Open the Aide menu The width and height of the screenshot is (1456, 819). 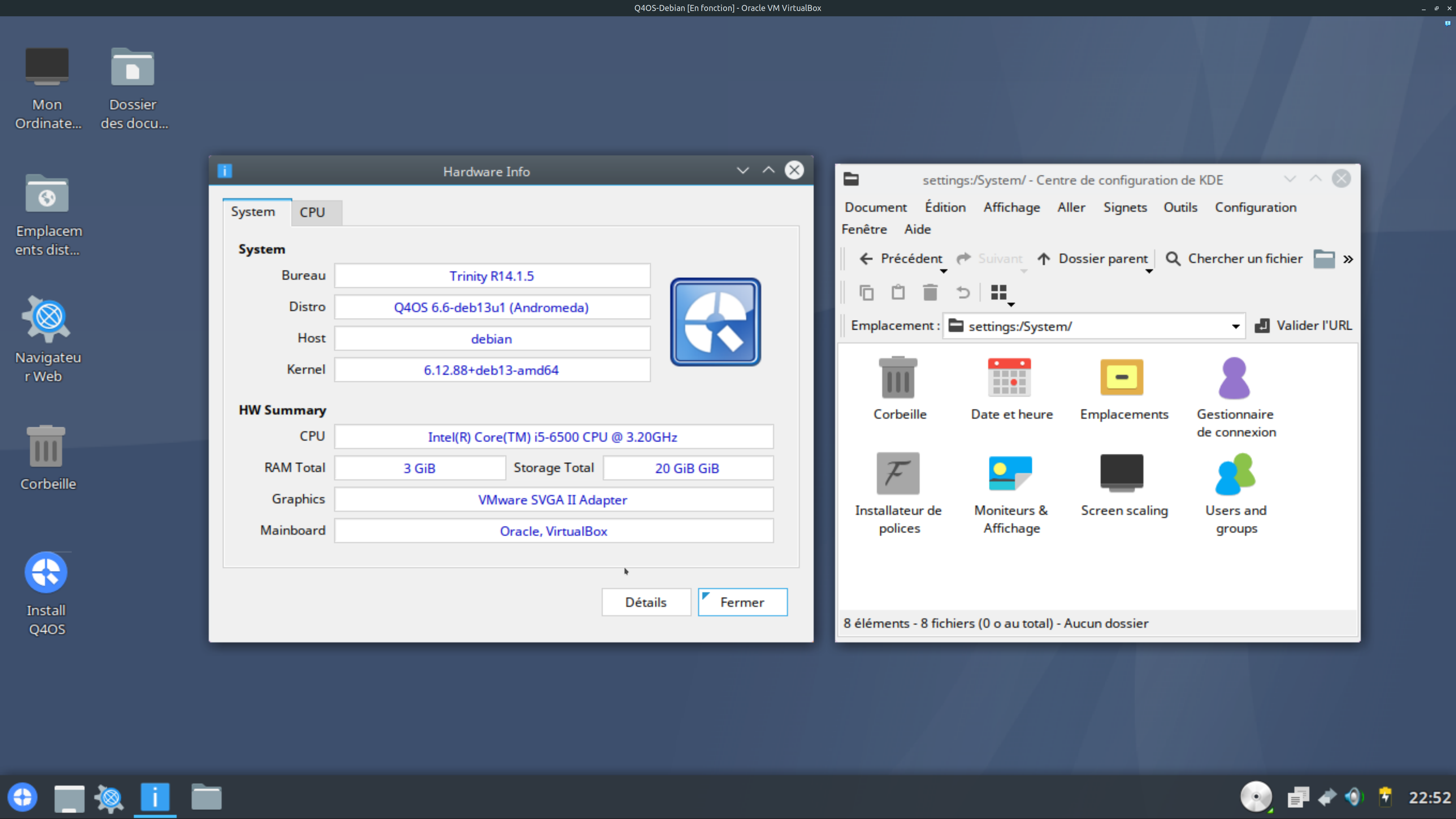(x=917, y=229)
